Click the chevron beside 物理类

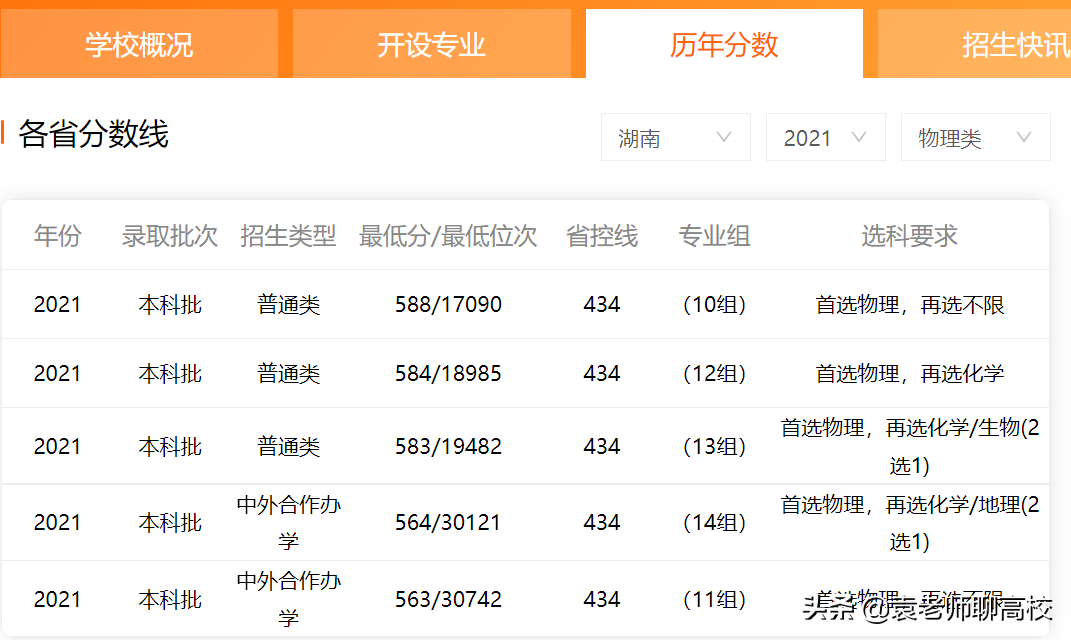tap(1024, 137)
